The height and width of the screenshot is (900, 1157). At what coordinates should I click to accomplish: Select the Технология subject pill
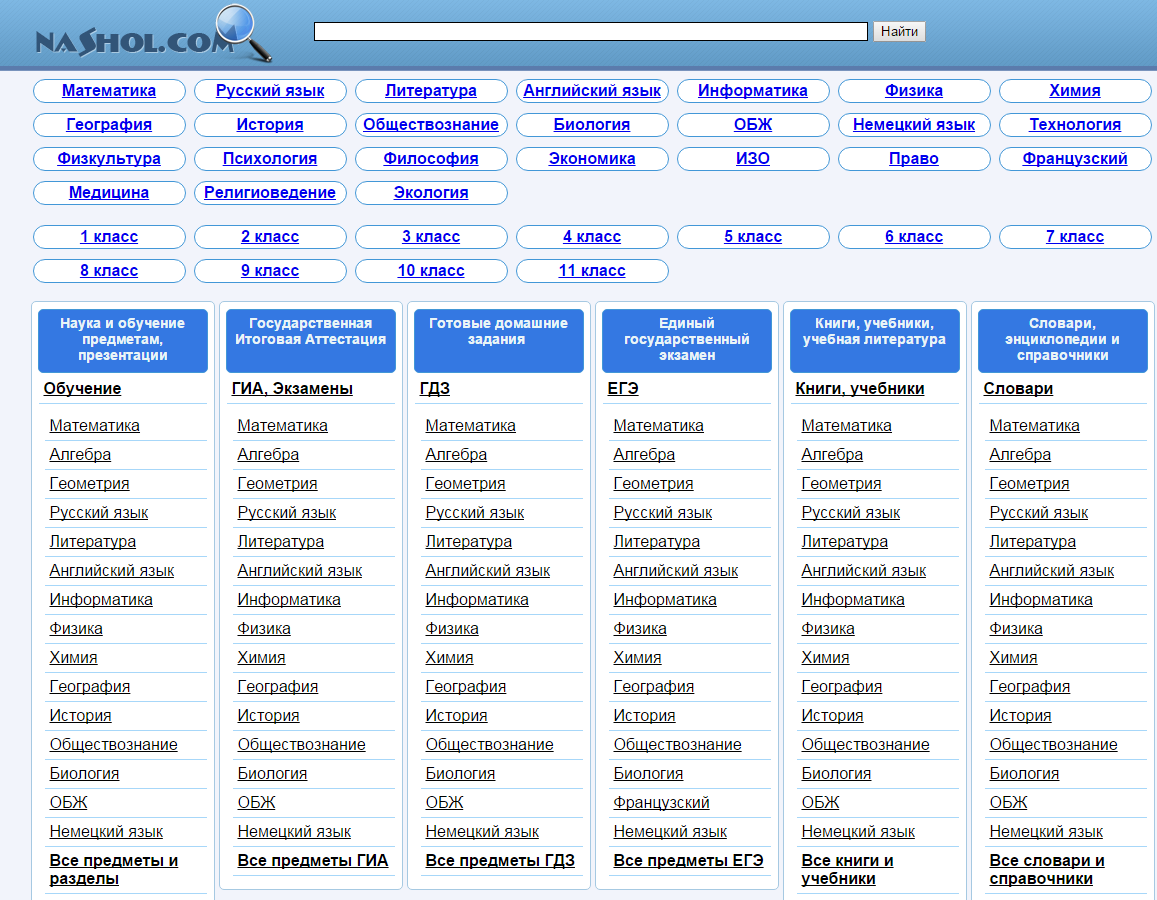pyautogui.click(x=1074, y=125)
